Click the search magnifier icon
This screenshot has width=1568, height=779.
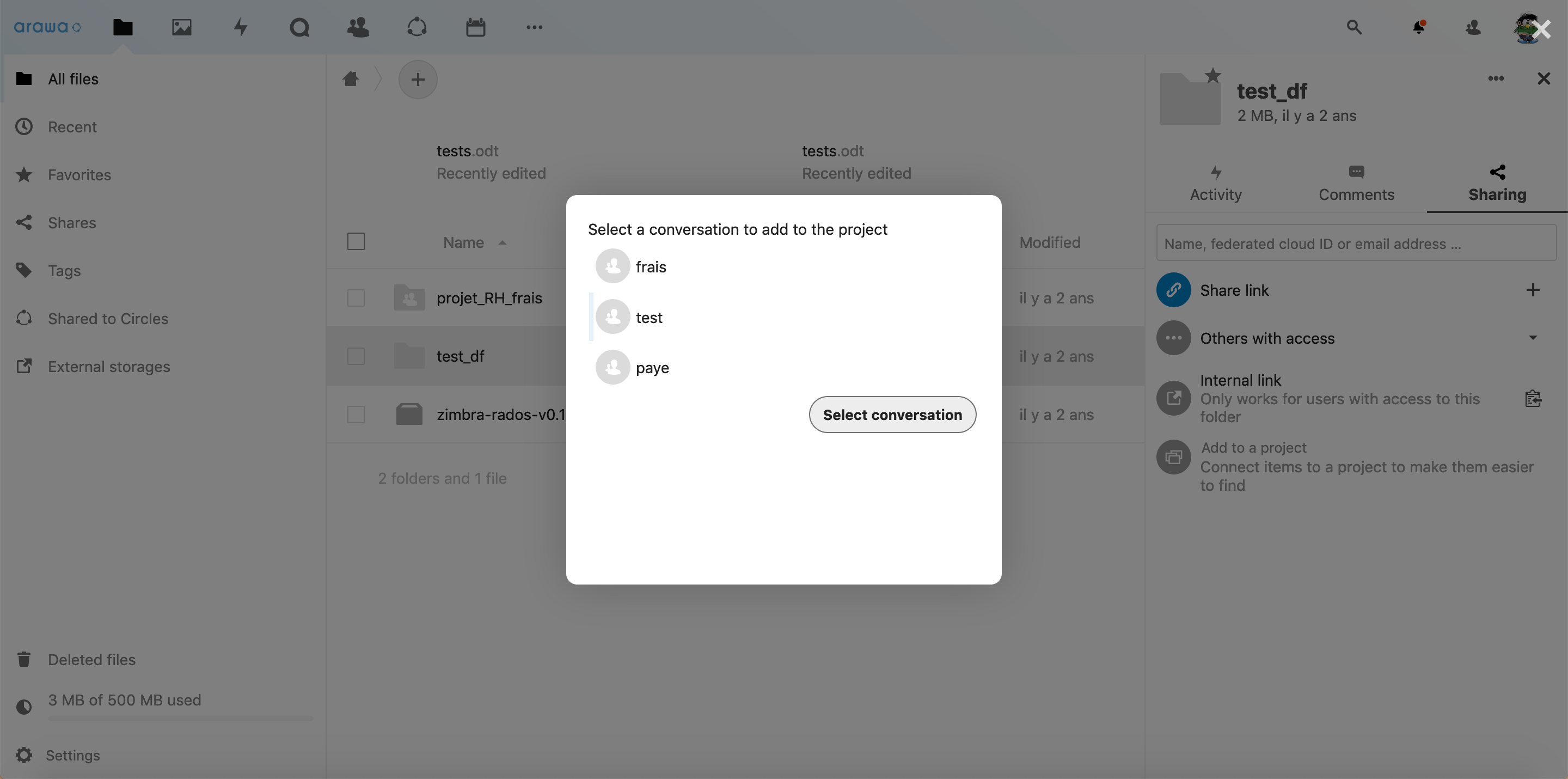click(x=1353, y=27)
